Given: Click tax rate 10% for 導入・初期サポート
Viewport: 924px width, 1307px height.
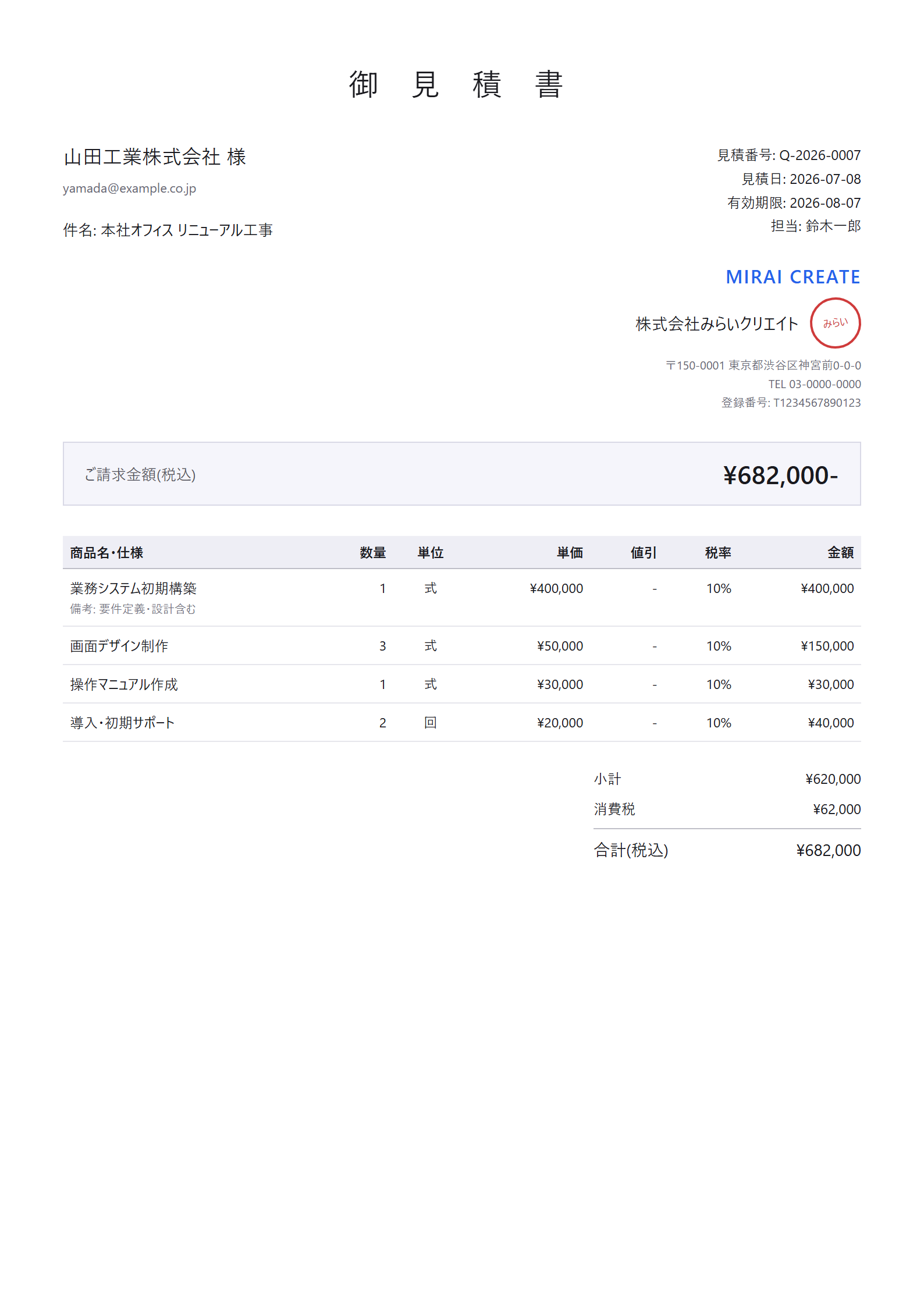Looking at the screenshot, I should coord(719,723).
